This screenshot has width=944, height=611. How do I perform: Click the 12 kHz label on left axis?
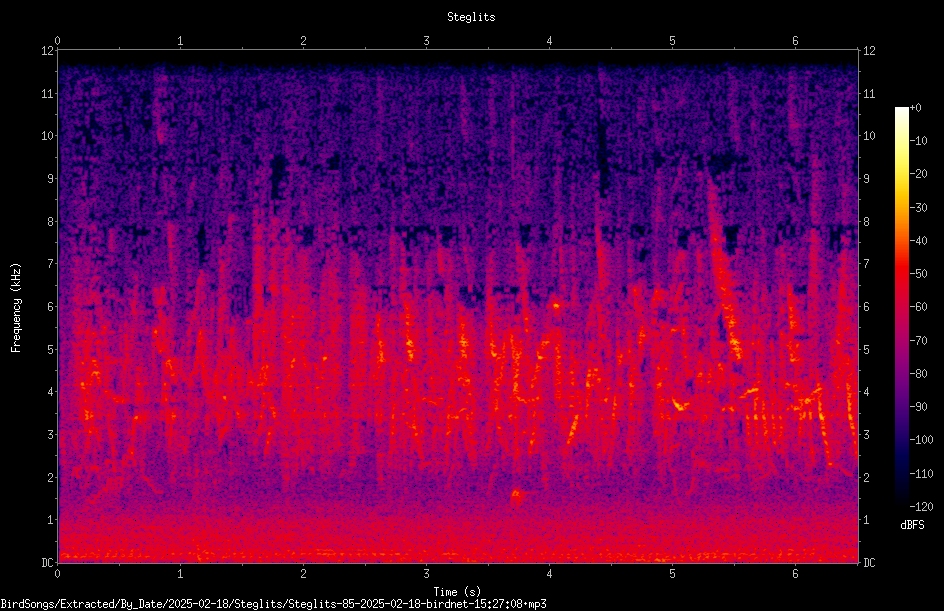47,51
